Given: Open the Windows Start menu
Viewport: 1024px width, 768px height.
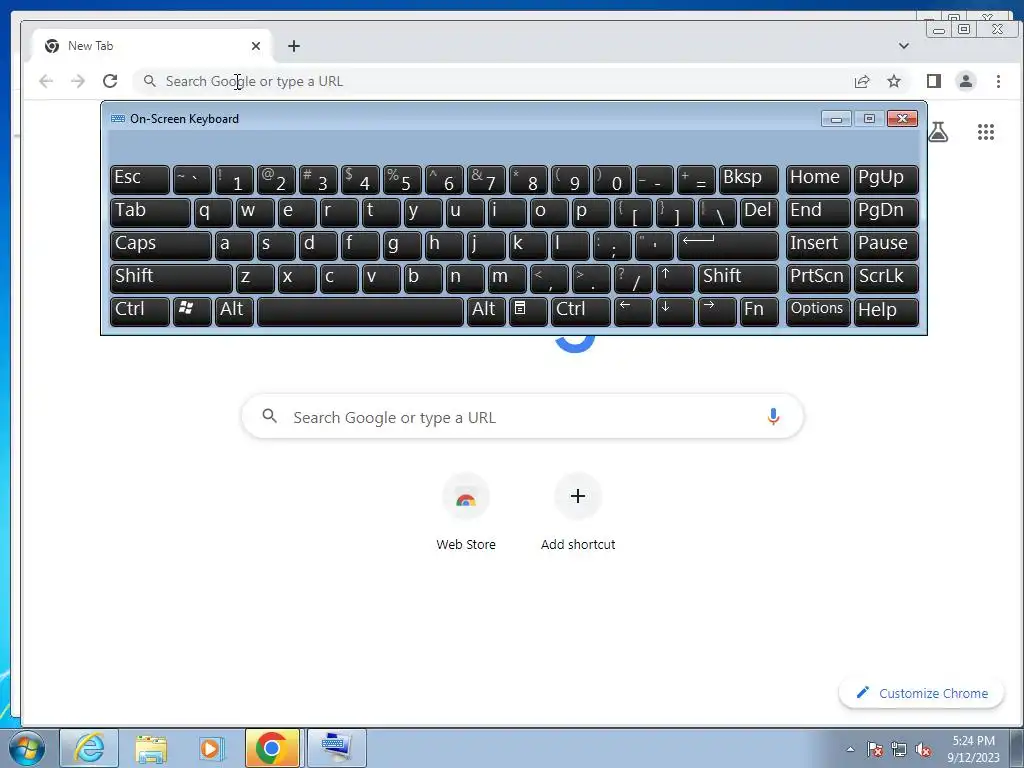Looking at the screenshot, I should point(27,748).
